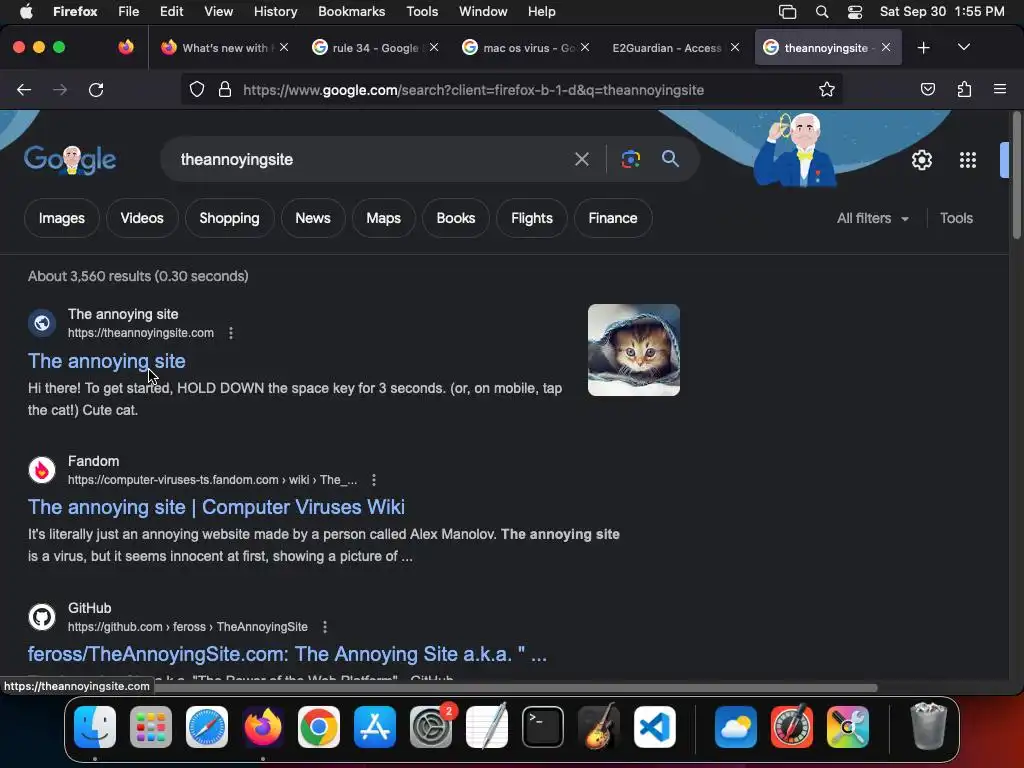Viewport: 1024px width, 768px height.
Task: Open more options for the GitHub result
Action: tap(325, 627)
